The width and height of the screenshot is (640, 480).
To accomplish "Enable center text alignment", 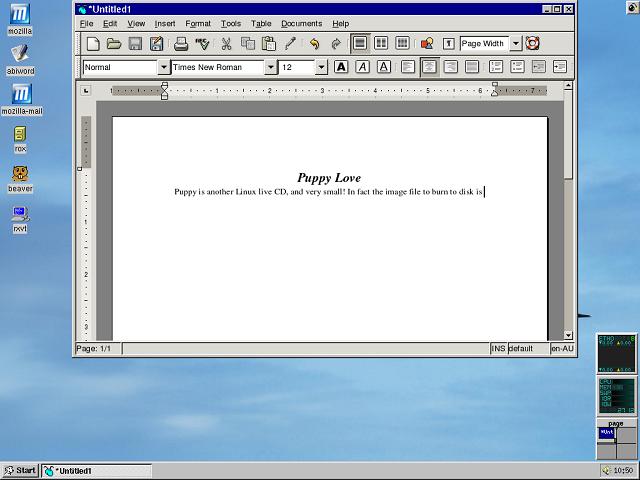I will point(428,67).
